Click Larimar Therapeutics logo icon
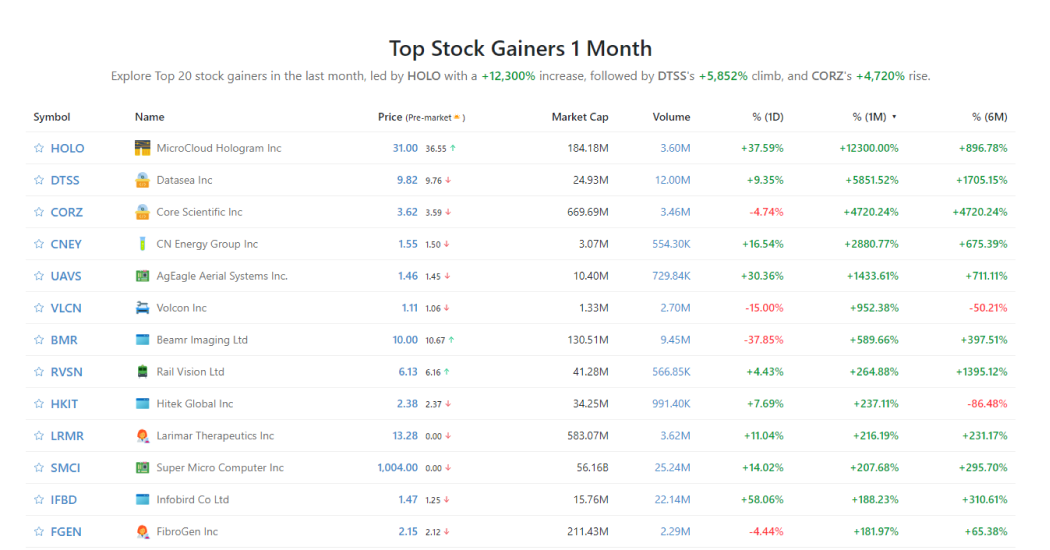 tap(142, 435)
